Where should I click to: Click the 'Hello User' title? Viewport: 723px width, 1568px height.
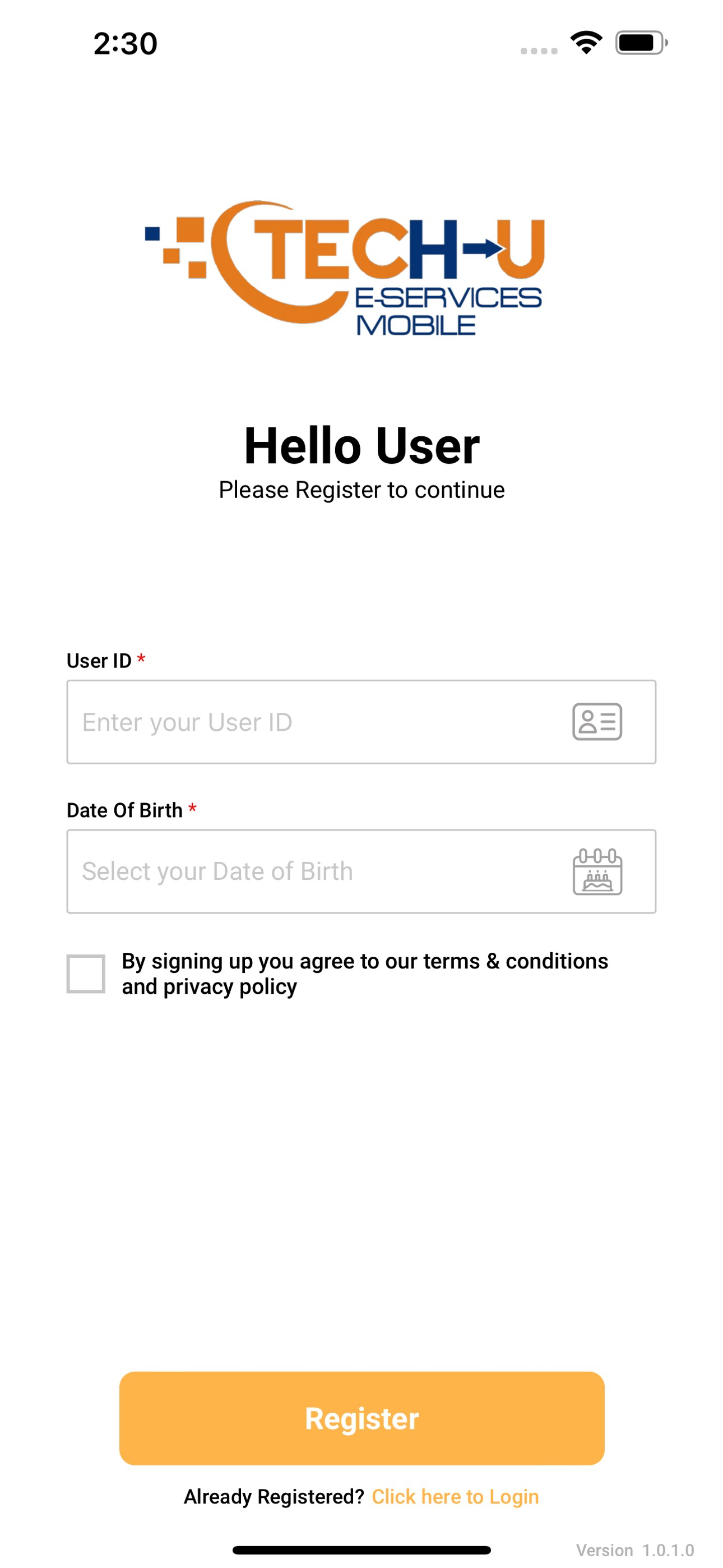coord(361,448)
